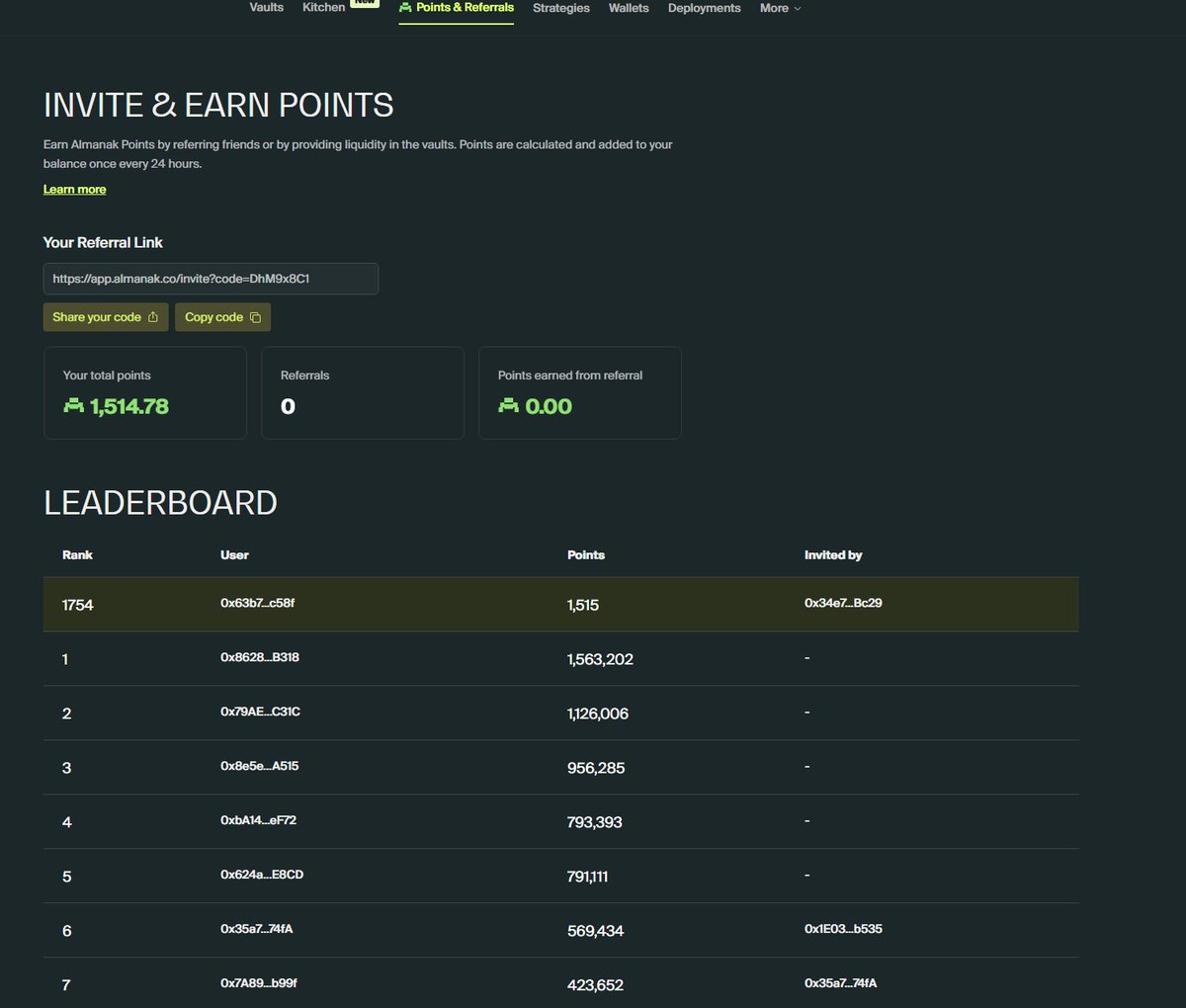Click the LEADERBOARD heading
Image resolution: width=1186 pixels, height=1008 pixels.
pos(160,503)
